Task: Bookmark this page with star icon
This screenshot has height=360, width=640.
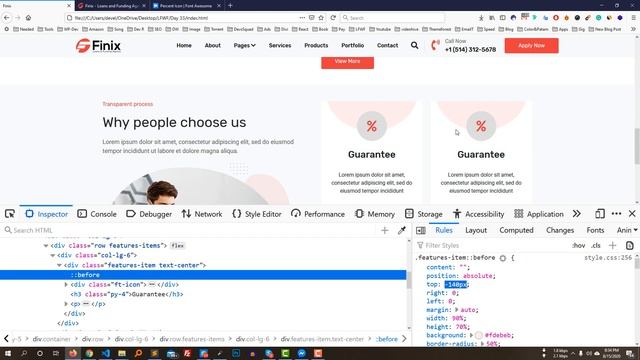Action: point(321,18)
